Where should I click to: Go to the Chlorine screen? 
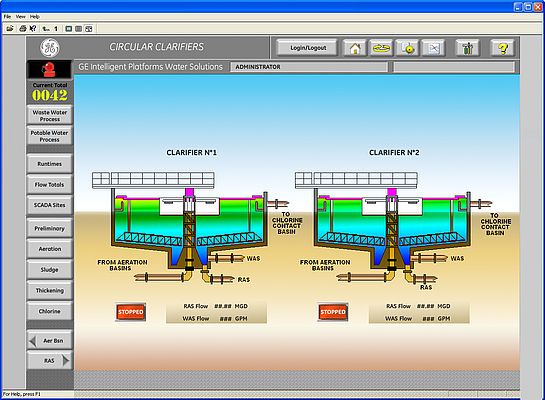[50, 311]
